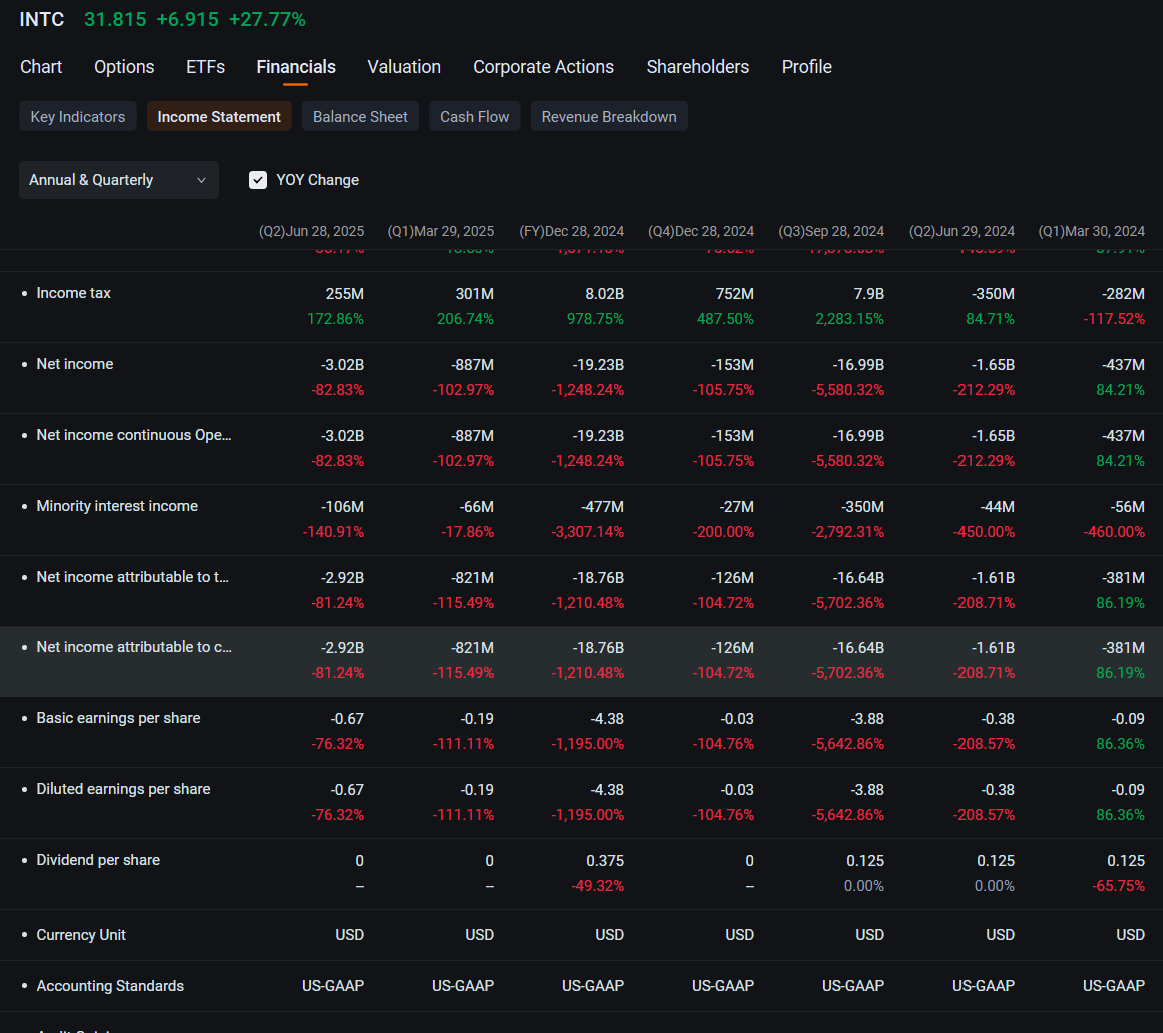Viewport: 1163px width, 1033px height.
Task: Click the -117.52% Income tax change
Action: coord(1114,319)
